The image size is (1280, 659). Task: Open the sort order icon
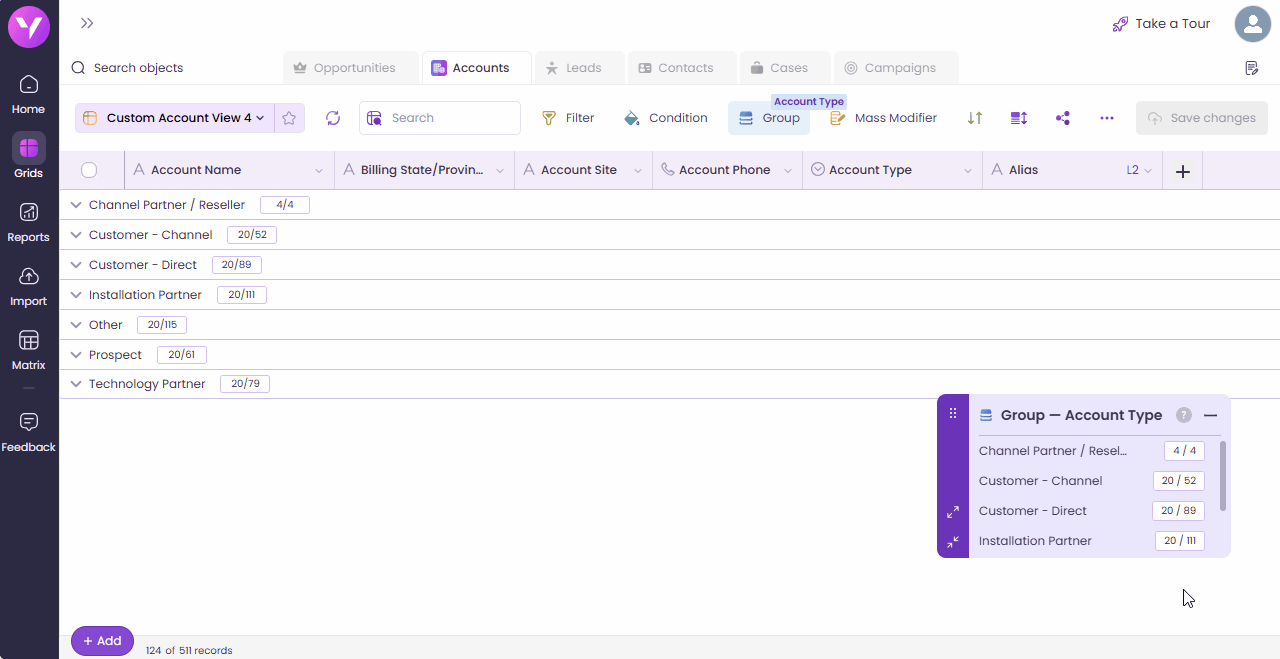[975, 118]
